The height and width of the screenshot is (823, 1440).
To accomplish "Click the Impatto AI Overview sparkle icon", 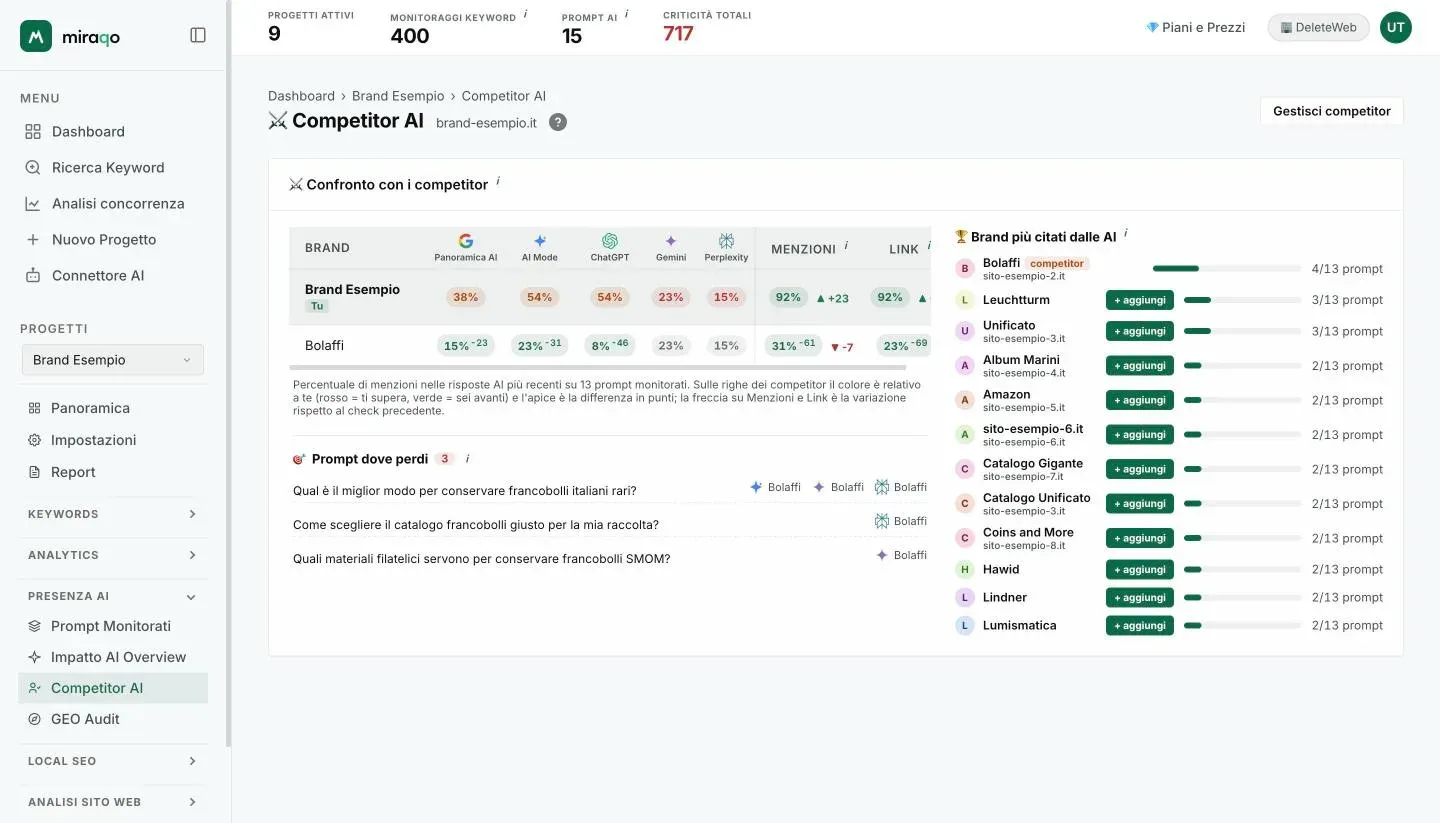I will 34,657.
